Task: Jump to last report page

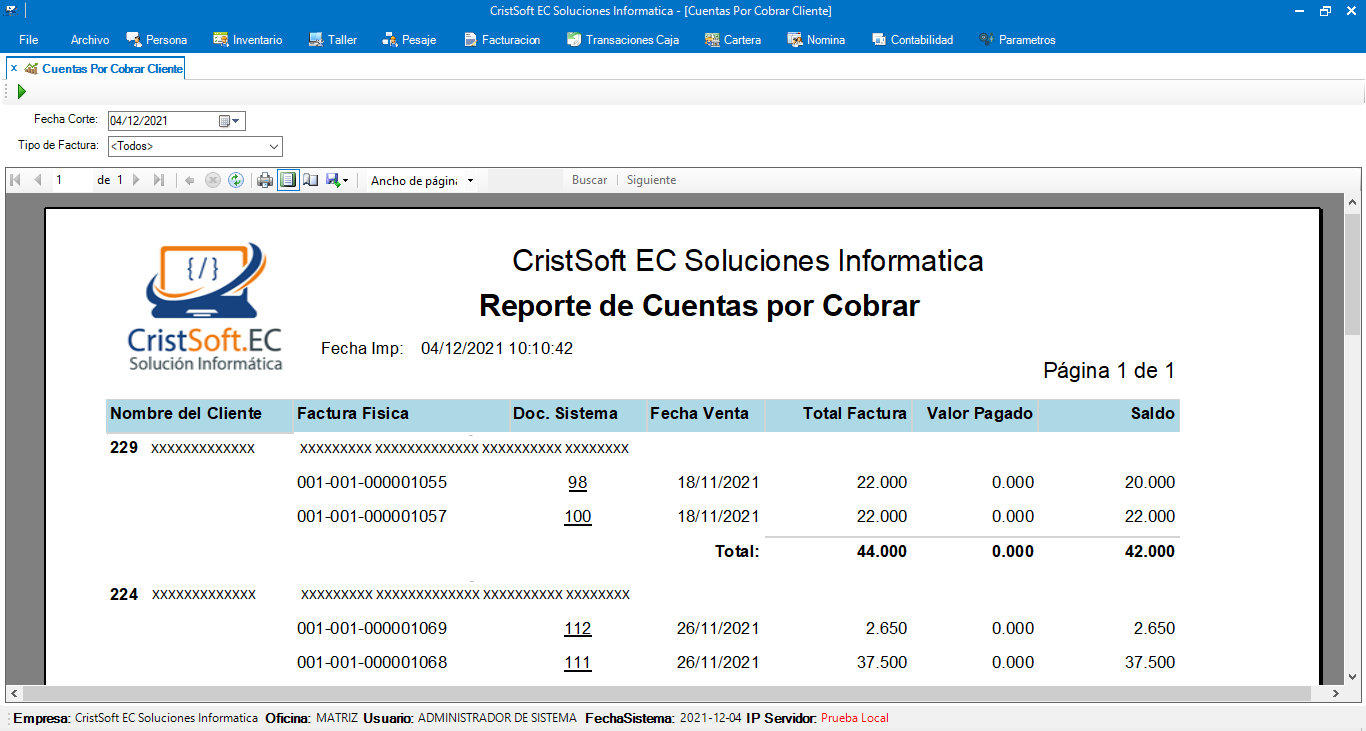Action: [159, 180]
